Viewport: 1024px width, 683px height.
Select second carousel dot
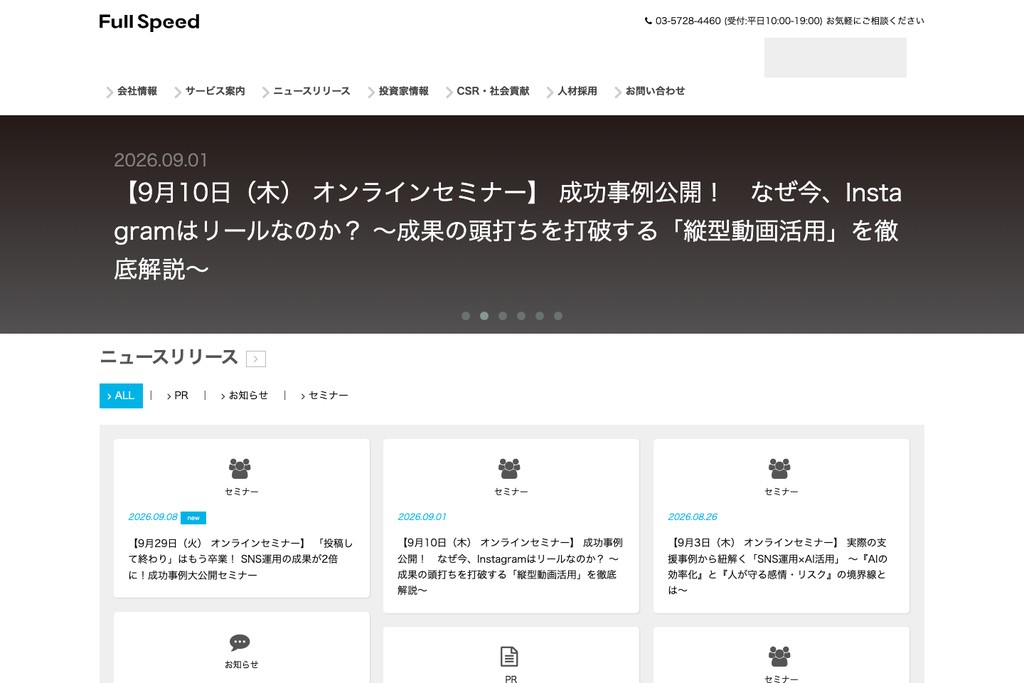[484, 316]
